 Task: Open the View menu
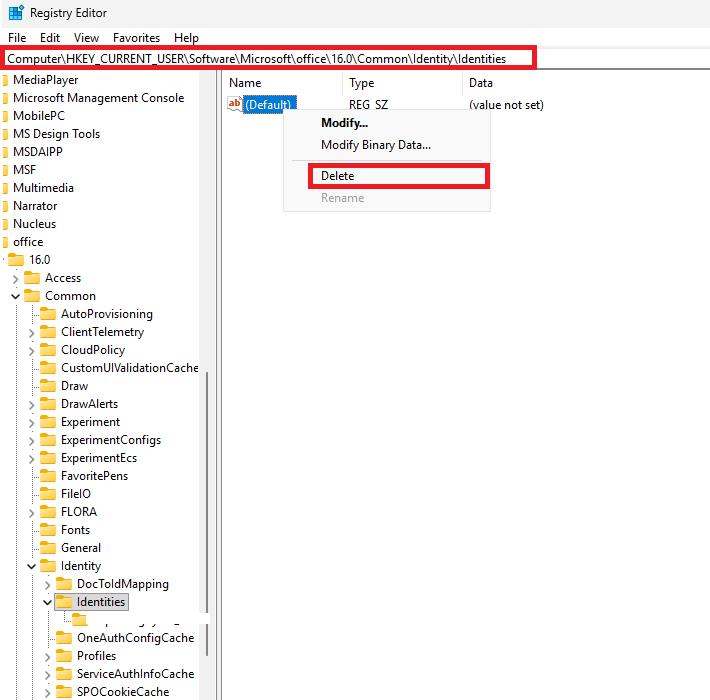tap(86, 38)
